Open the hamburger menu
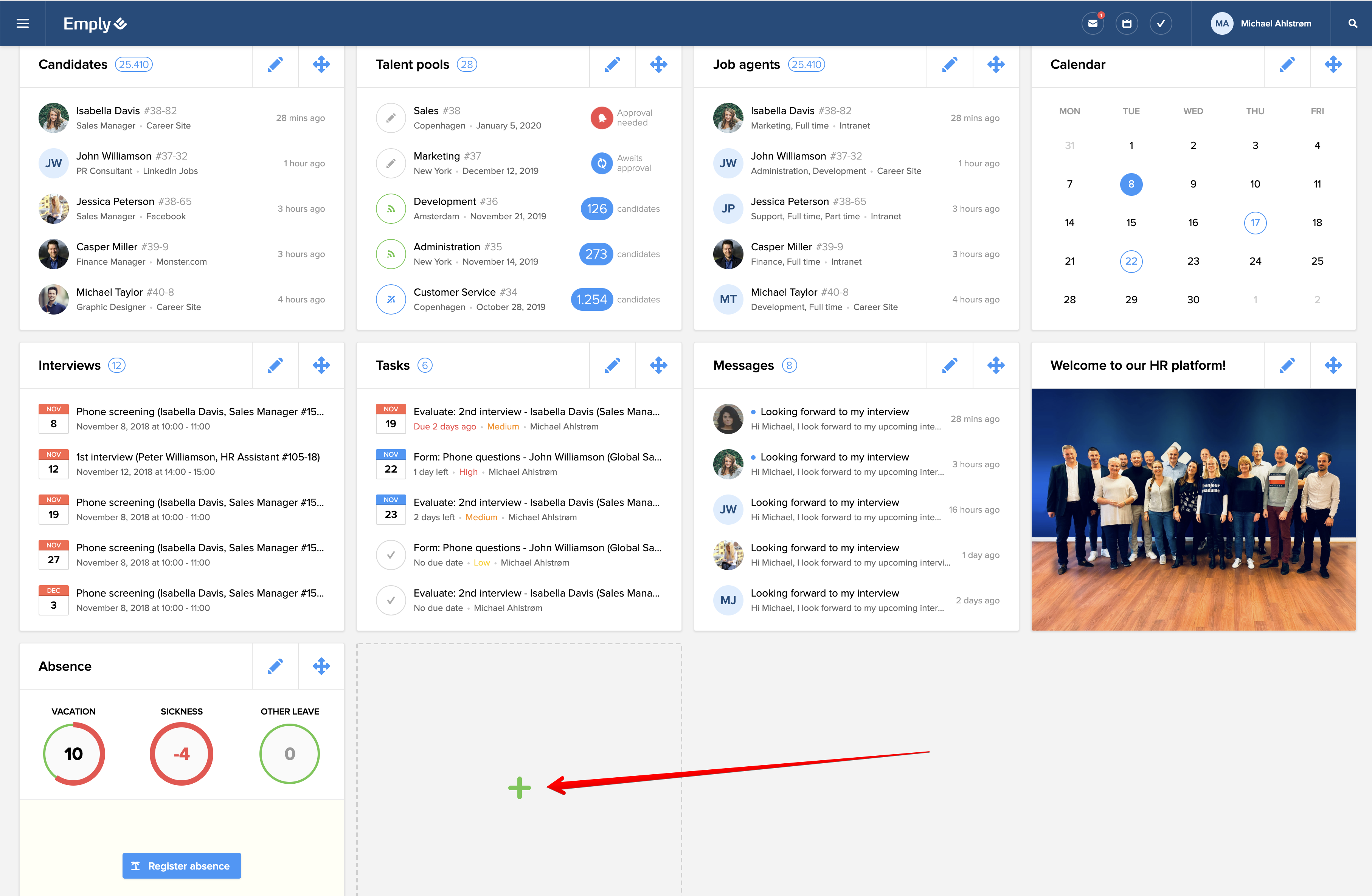 [22, 23]
